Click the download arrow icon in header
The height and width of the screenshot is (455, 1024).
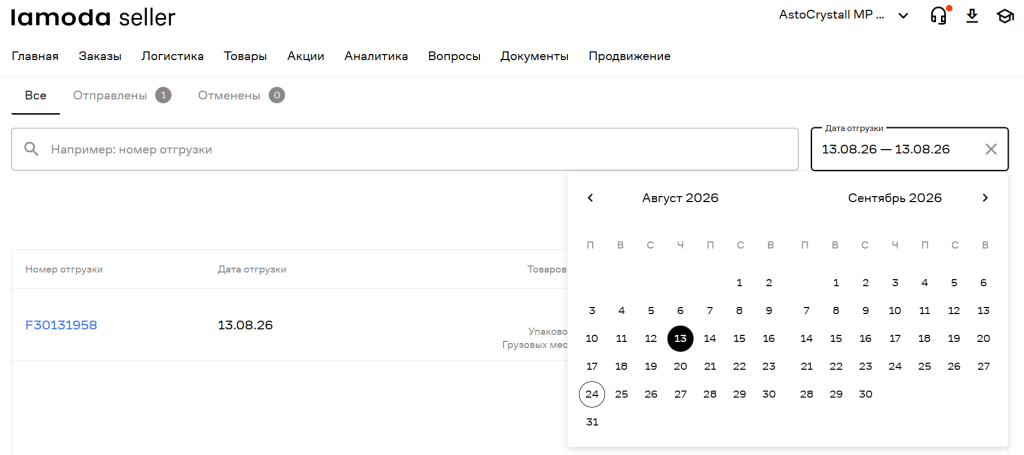(972, 16)
